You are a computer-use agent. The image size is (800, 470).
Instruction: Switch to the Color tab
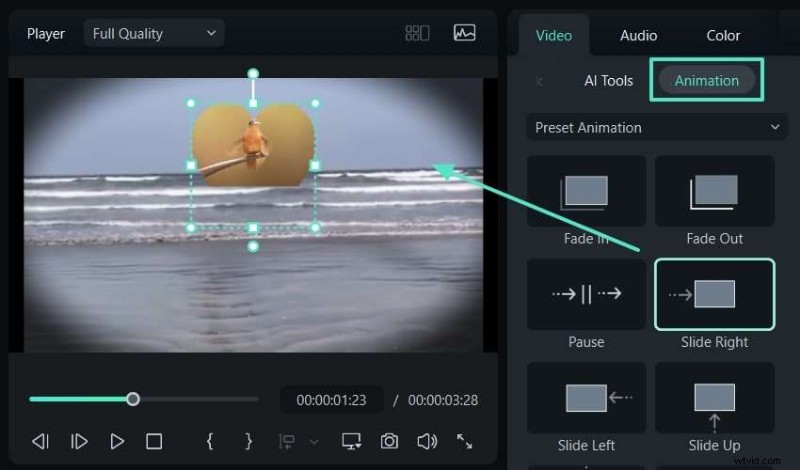[x=723, y=35]
